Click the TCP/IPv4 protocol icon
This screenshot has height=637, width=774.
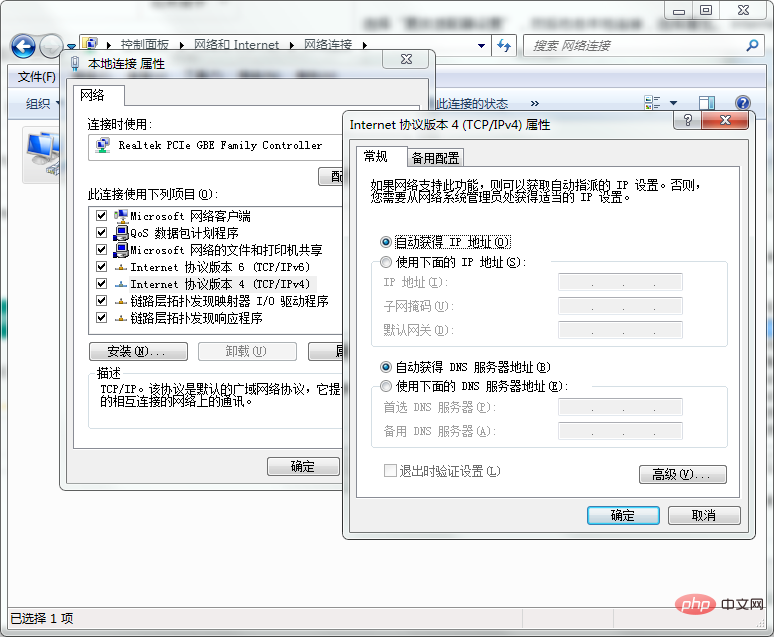coord(121,284)
